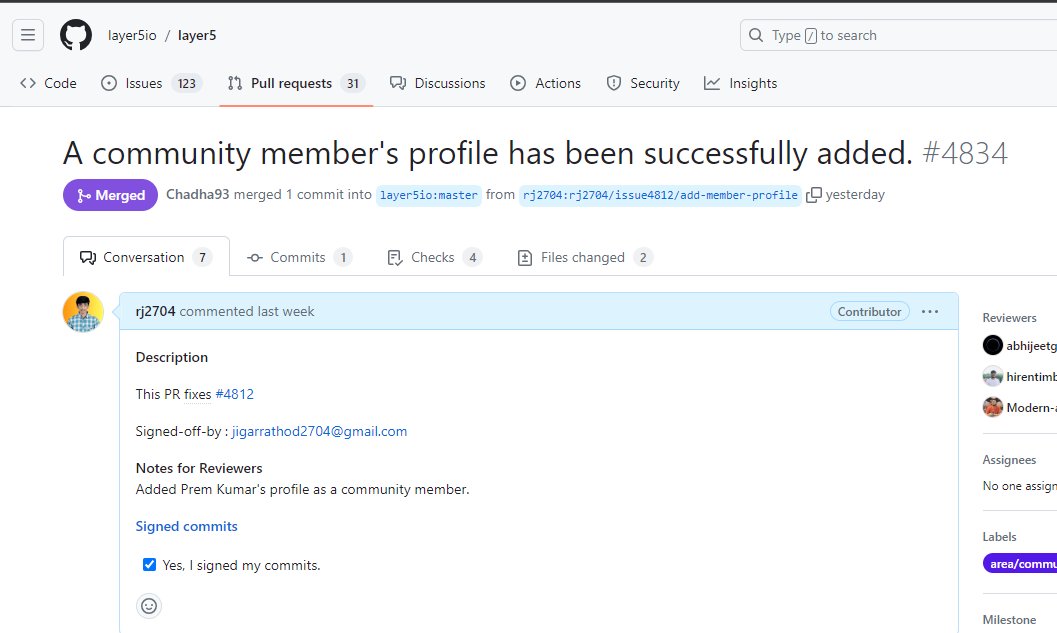Click the Issues count badge 123
The image size is (1057, 633).
point(187,84)
